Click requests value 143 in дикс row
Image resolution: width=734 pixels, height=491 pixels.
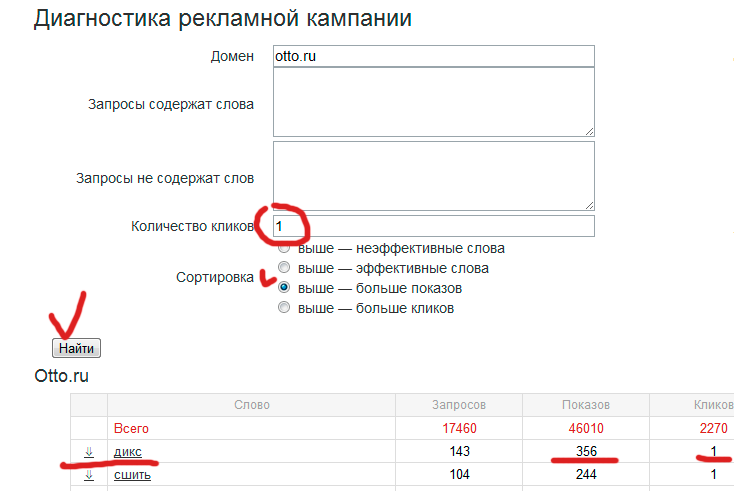point(459,451)
